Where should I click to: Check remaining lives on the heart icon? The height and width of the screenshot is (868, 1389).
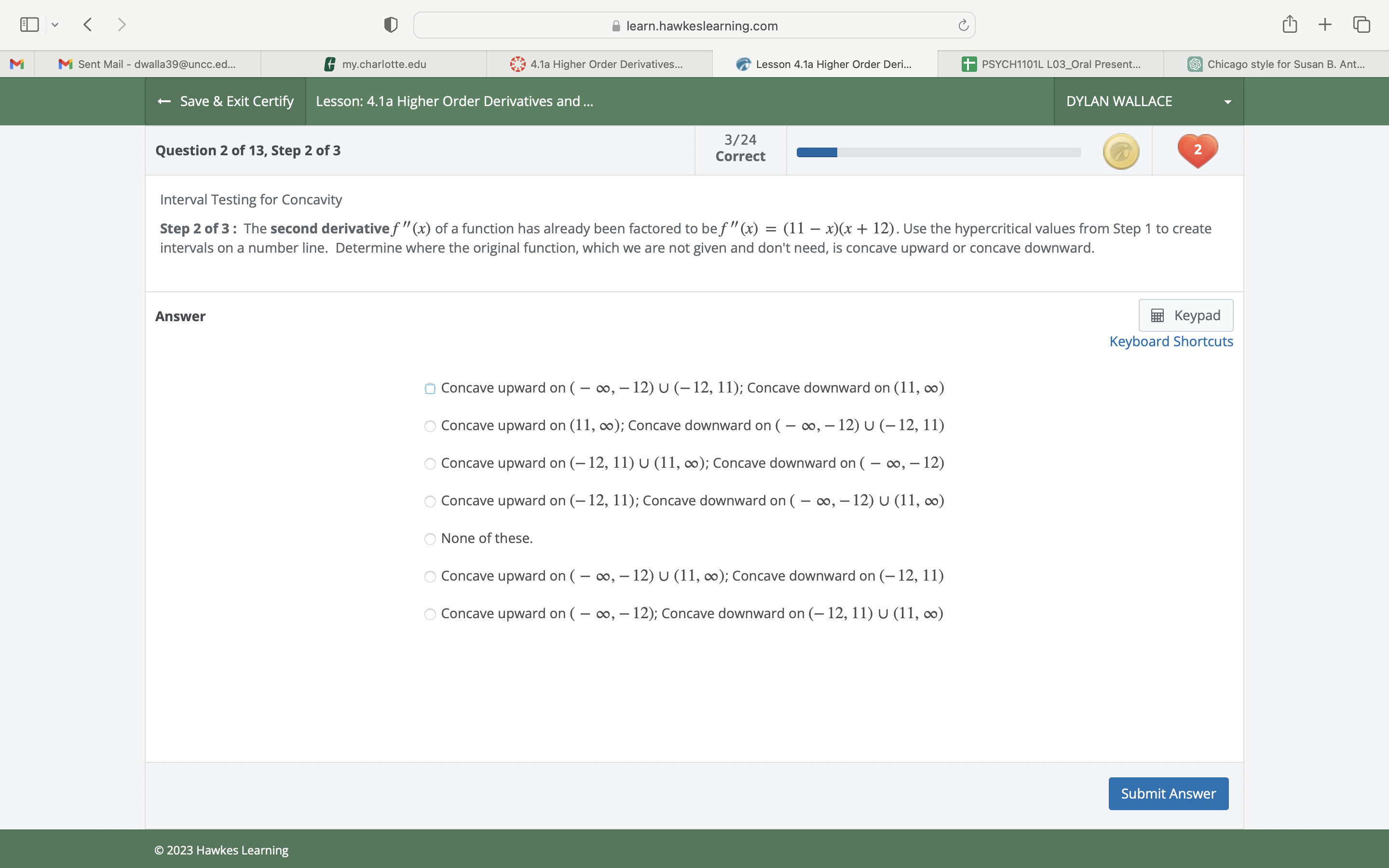pyautogui.click(x=1198, y=150)
